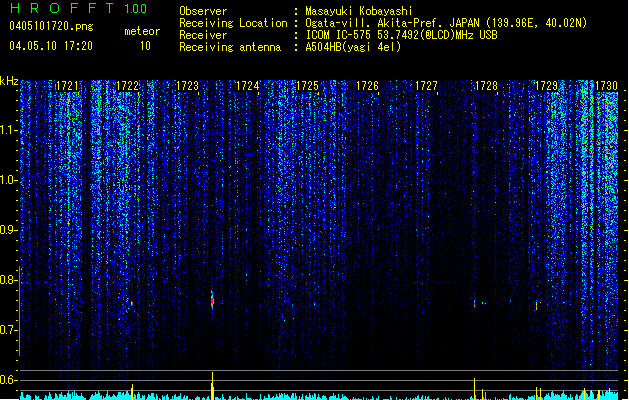Click the 0.6 kHz axis tick label
The image size is (629, 400).
8,380
